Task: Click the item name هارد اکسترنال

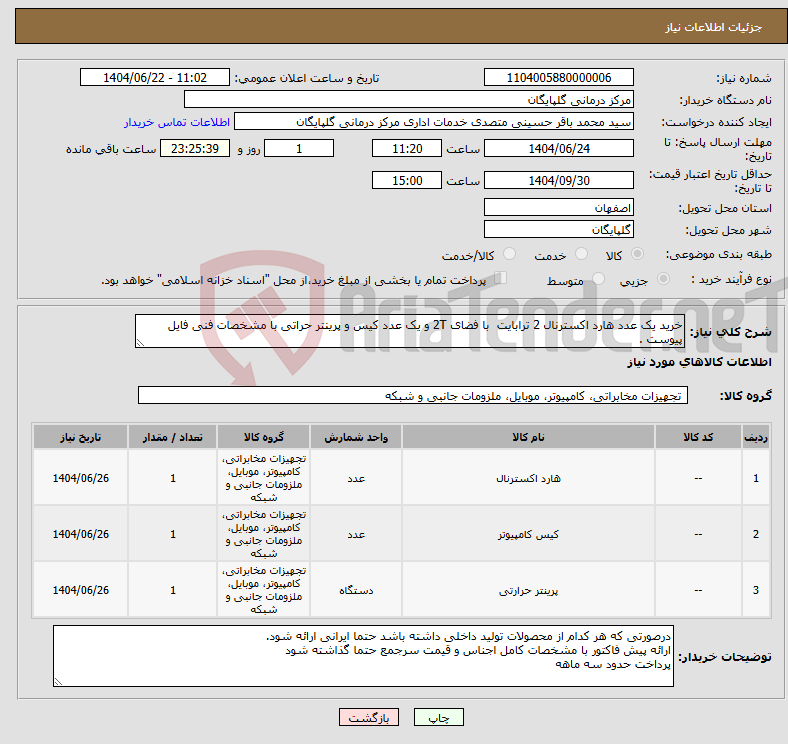Action: point(528,478)
